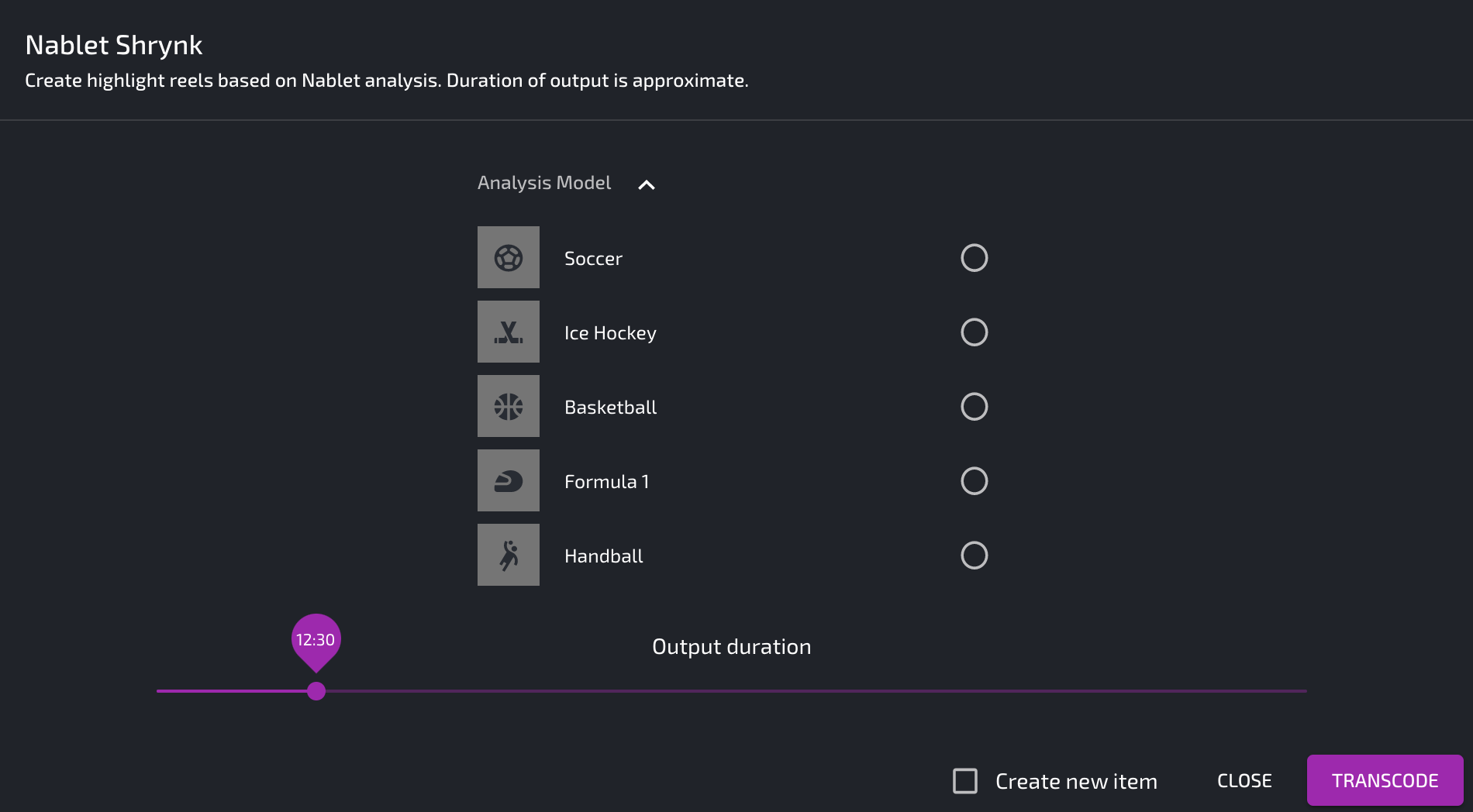Select the Ice Hockey radio button
This screenshot has height=812, width=1473.
974,332
